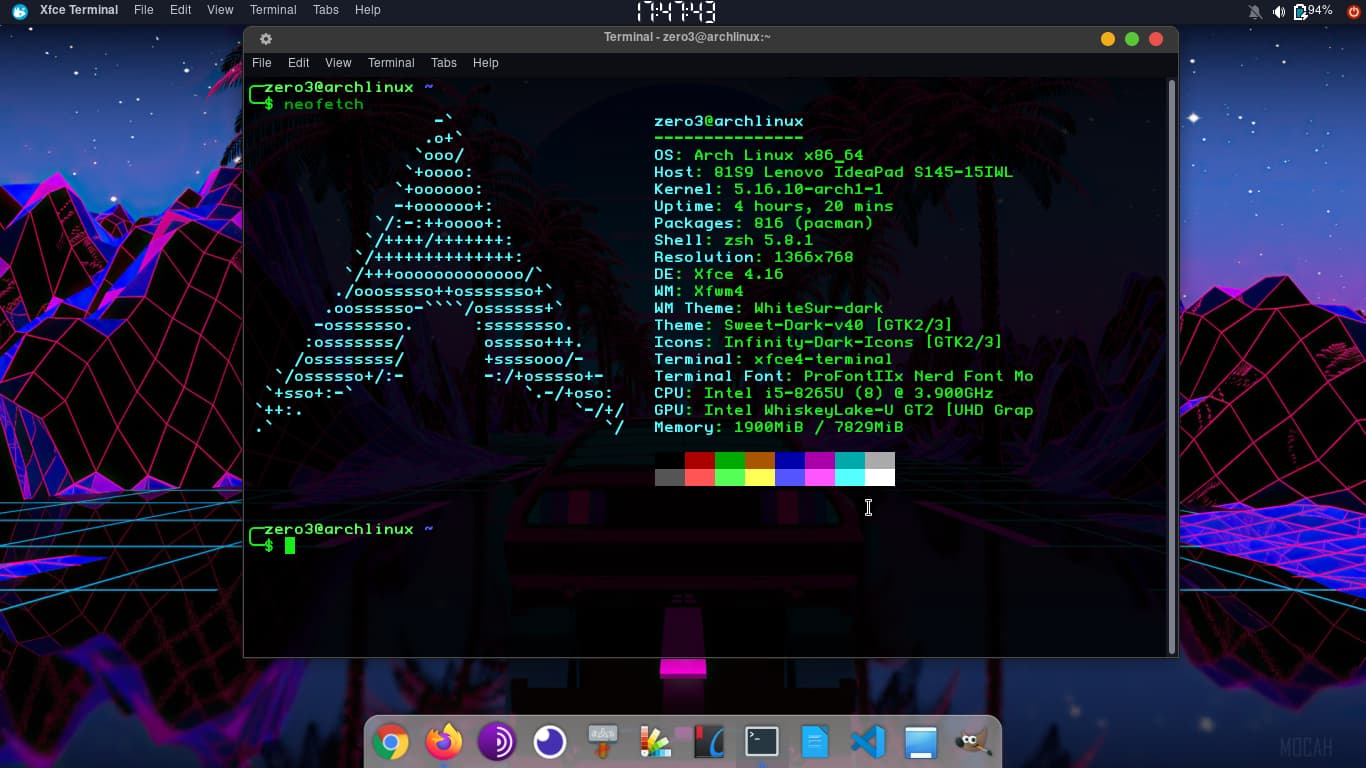Open Terminal menu in terminal window menubar
The image size is (1366, 768).
[x=391, y=63]
